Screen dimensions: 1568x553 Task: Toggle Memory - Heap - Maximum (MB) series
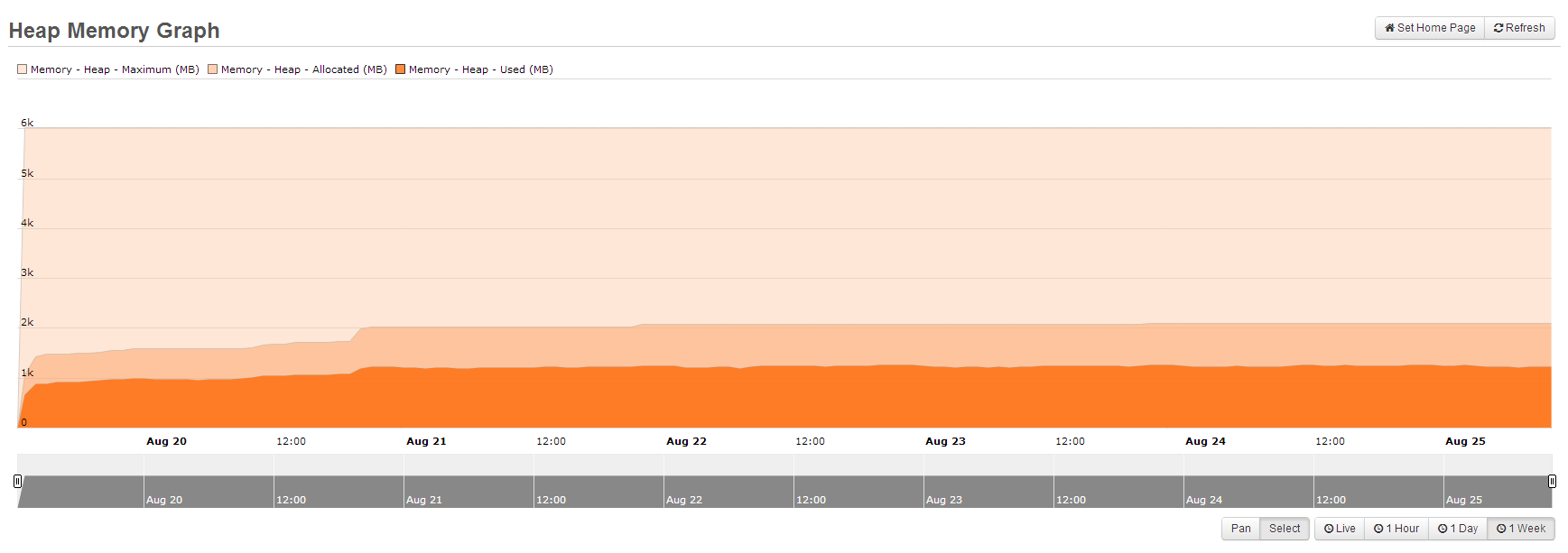pyautogui.click(x=22, y=69)
